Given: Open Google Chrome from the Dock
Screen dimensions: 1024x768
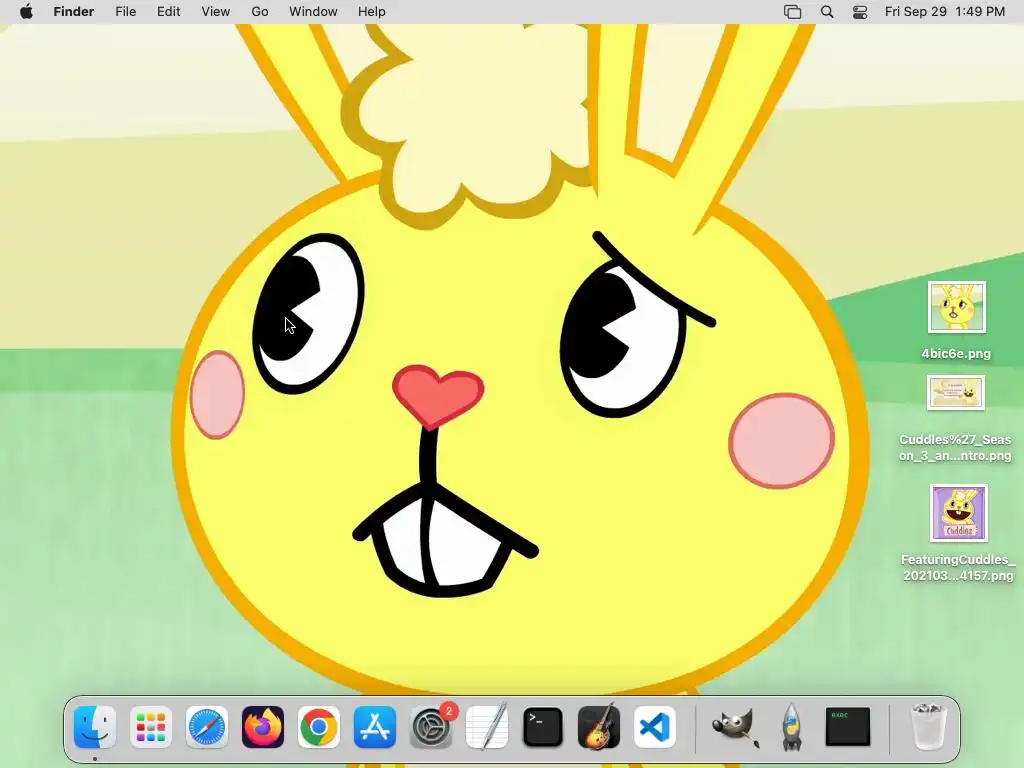Looking at the screenshot, I should click(x=319, y=727).
